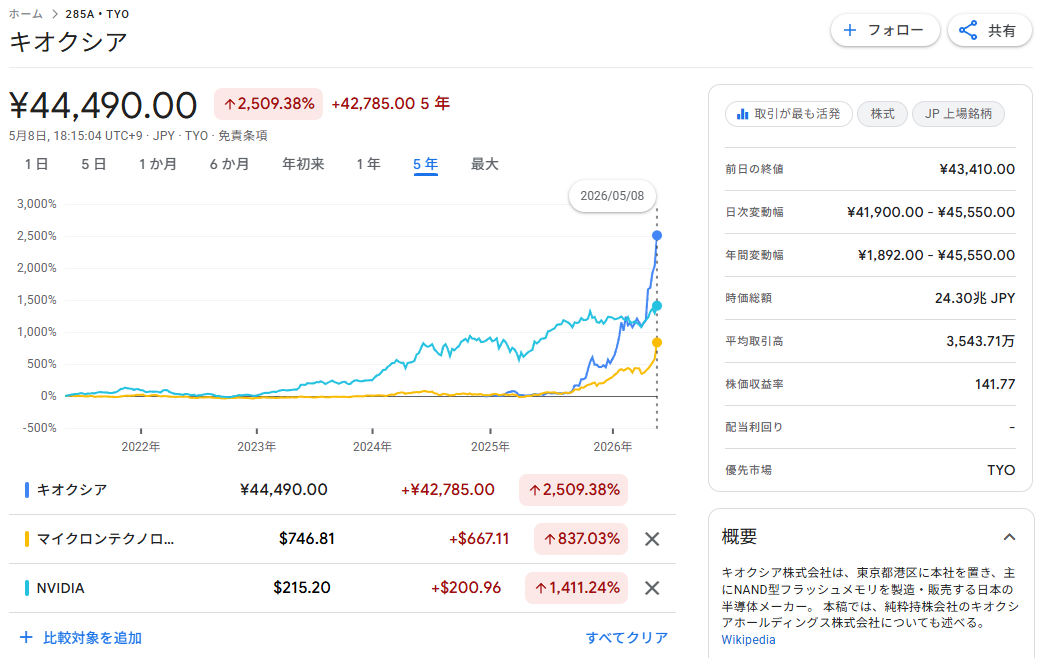Go to ホーム breadcrumb link
The width and height of the screenshot is (1054, 658).
tap(26, 14)
